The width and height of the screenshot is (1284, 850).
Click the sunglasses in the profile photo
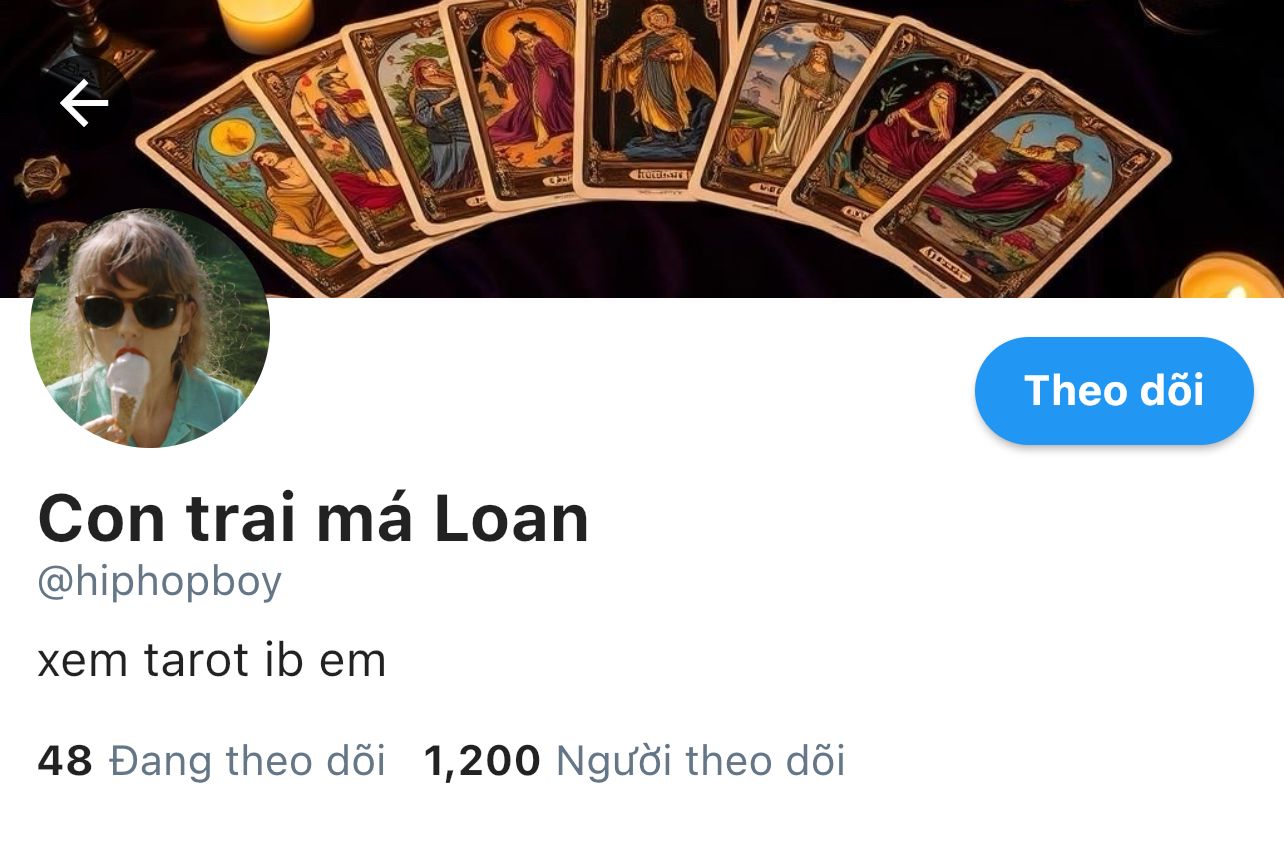(x=128, y=310)
